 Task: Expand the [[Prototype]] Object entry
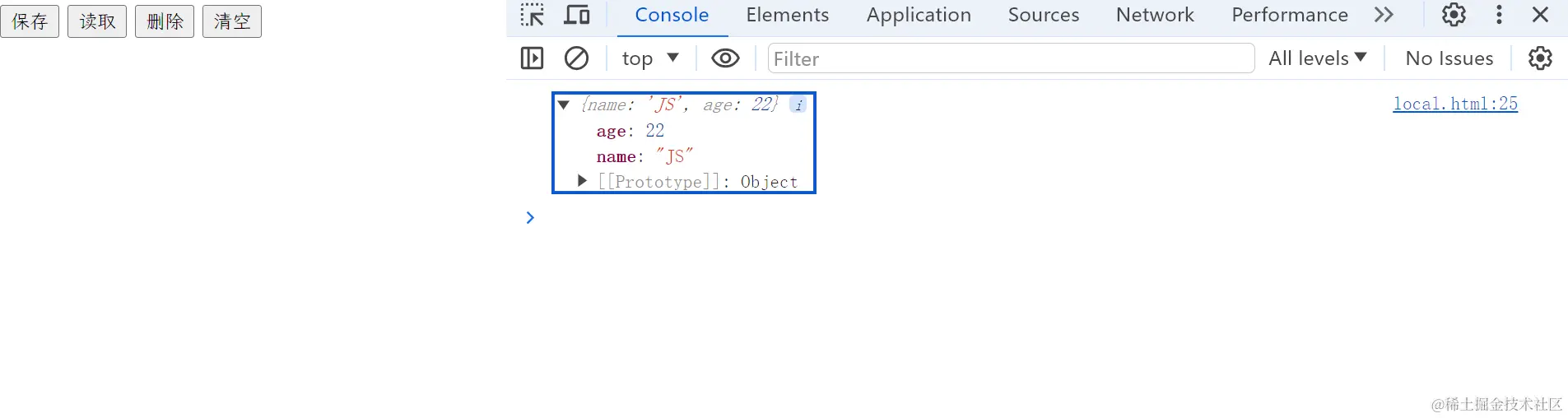(x=582, y=181)
